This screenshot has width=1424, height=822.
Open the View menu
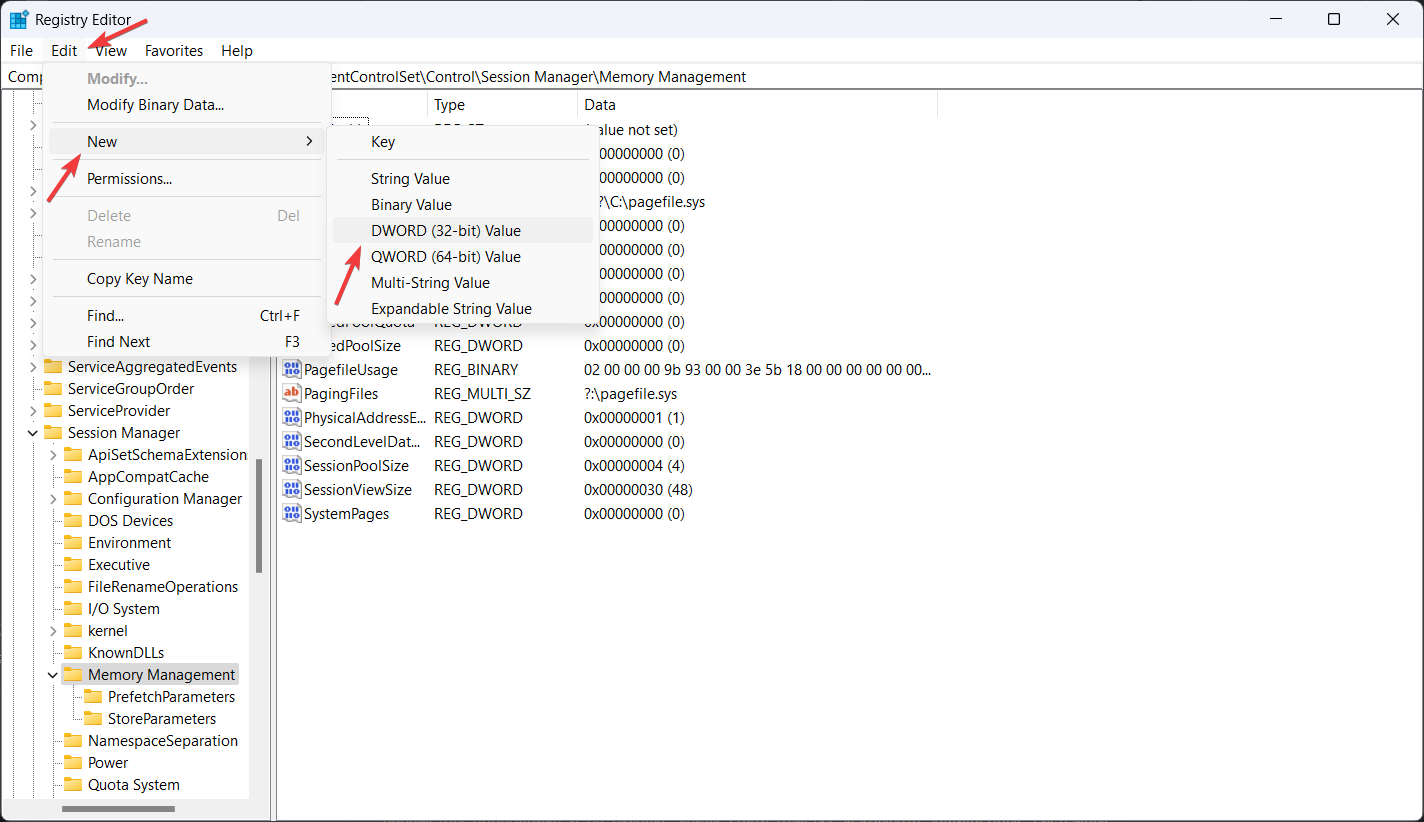(111, 50)
